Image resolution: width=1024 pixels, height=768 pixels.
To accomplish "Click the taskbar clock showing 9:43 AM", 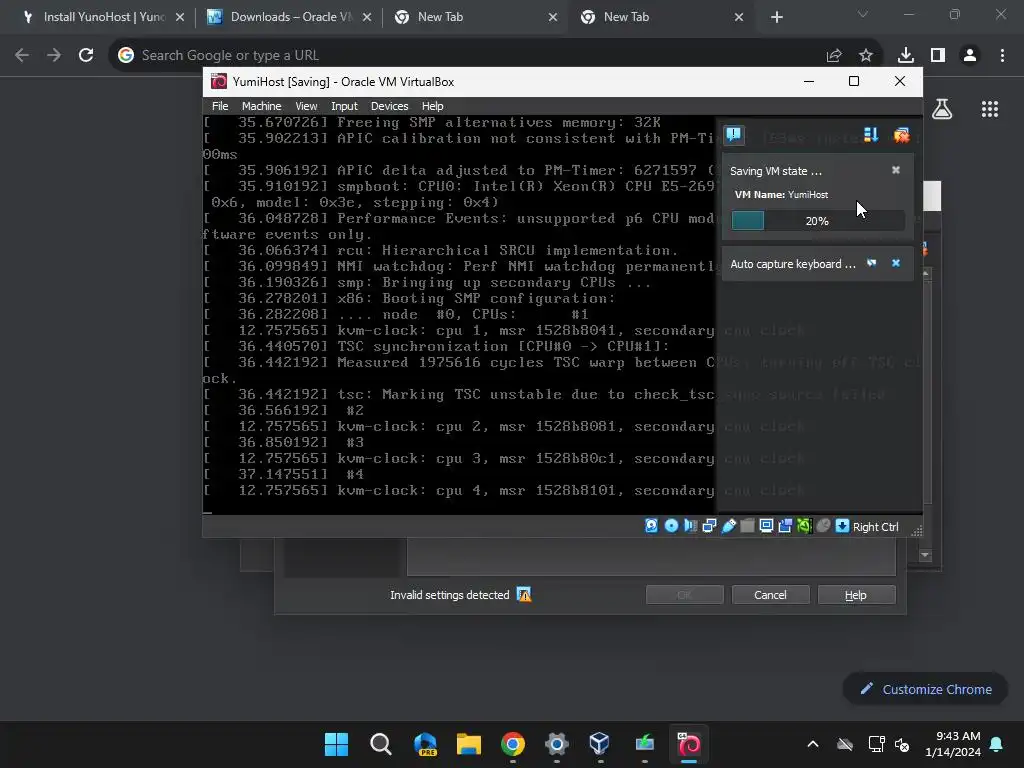I will pos(953,744).
